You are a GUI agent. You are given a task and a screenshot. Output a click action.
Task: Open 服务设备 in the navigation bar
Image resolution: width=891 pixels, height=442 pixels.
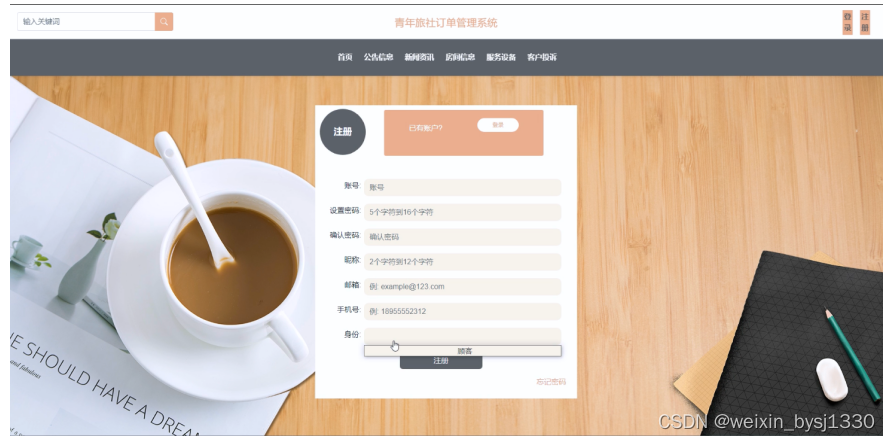point(501,57)
